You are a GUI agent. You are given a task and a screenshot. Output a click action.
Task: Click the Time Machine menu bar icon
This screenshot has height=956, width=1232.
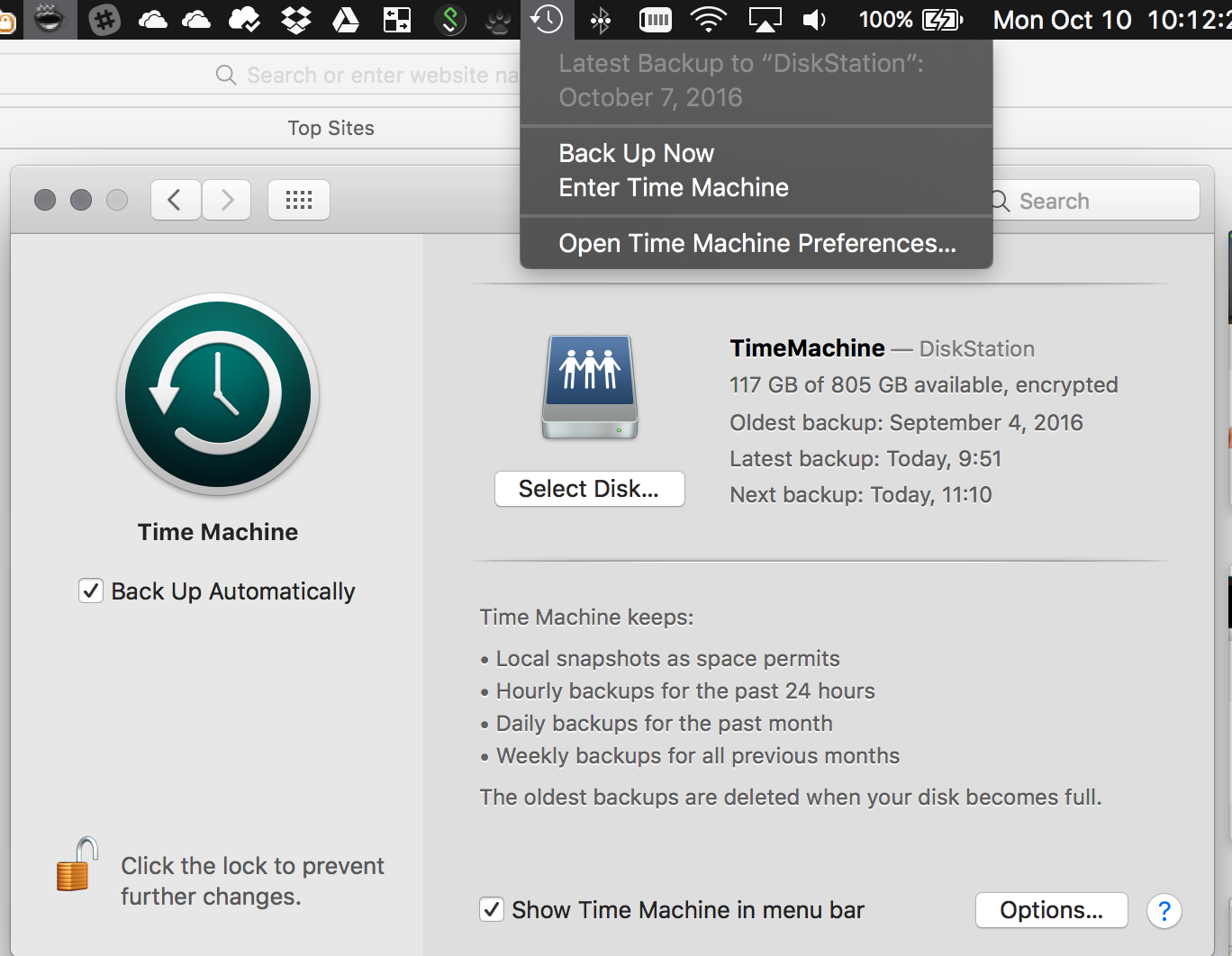point(547,19)
